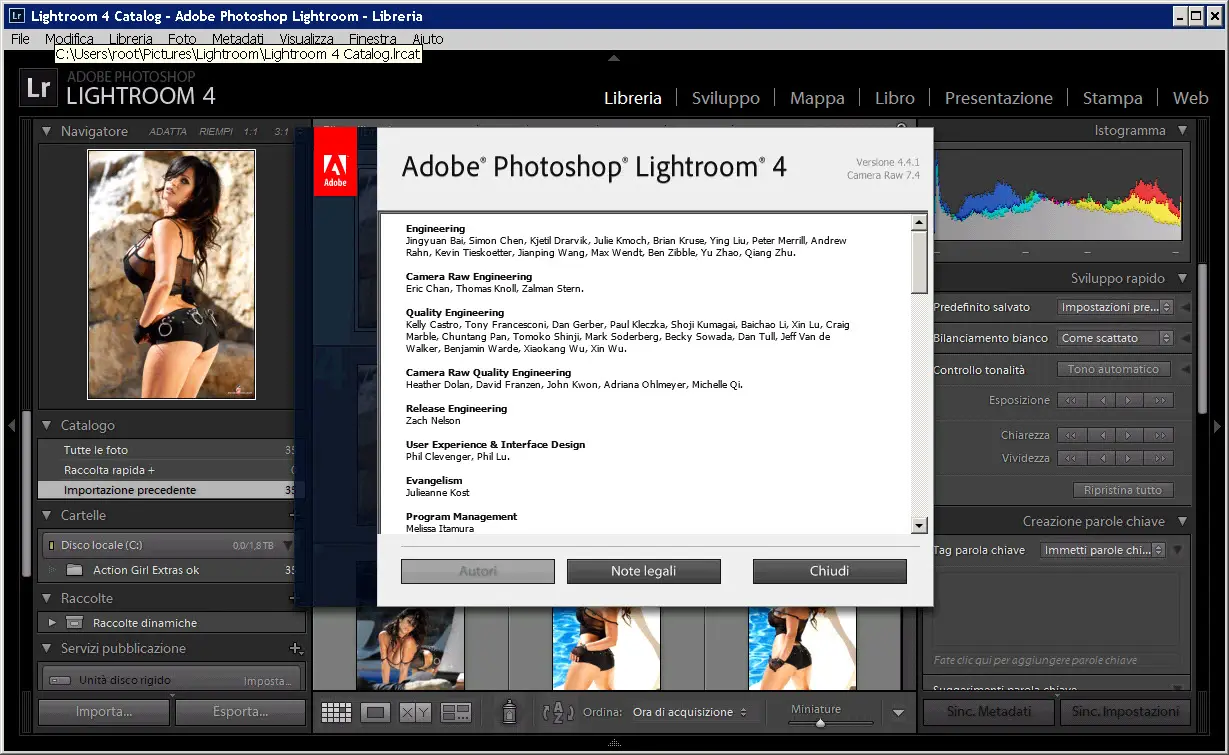Set Navigator zoom to 1:1
The height and width of the screenshot is (755, 1229).
[250, 132]
